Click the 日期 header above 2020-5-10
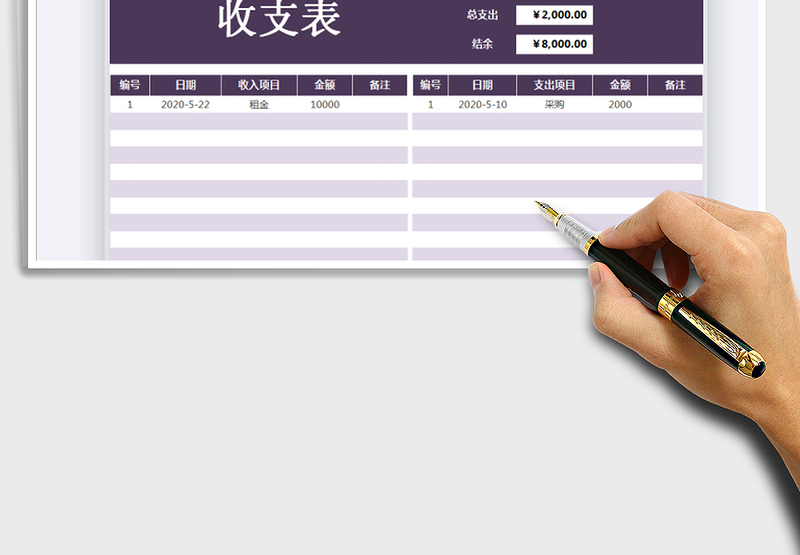 coord(483,85)
